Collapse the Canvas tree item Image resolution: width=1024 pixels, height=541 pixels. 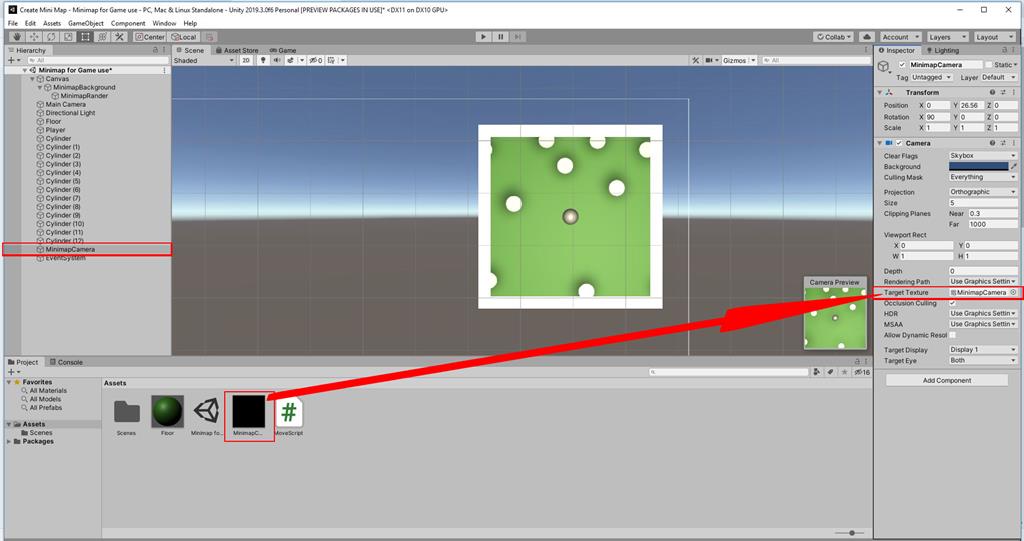pyautogui.click(x=33, y=78)
